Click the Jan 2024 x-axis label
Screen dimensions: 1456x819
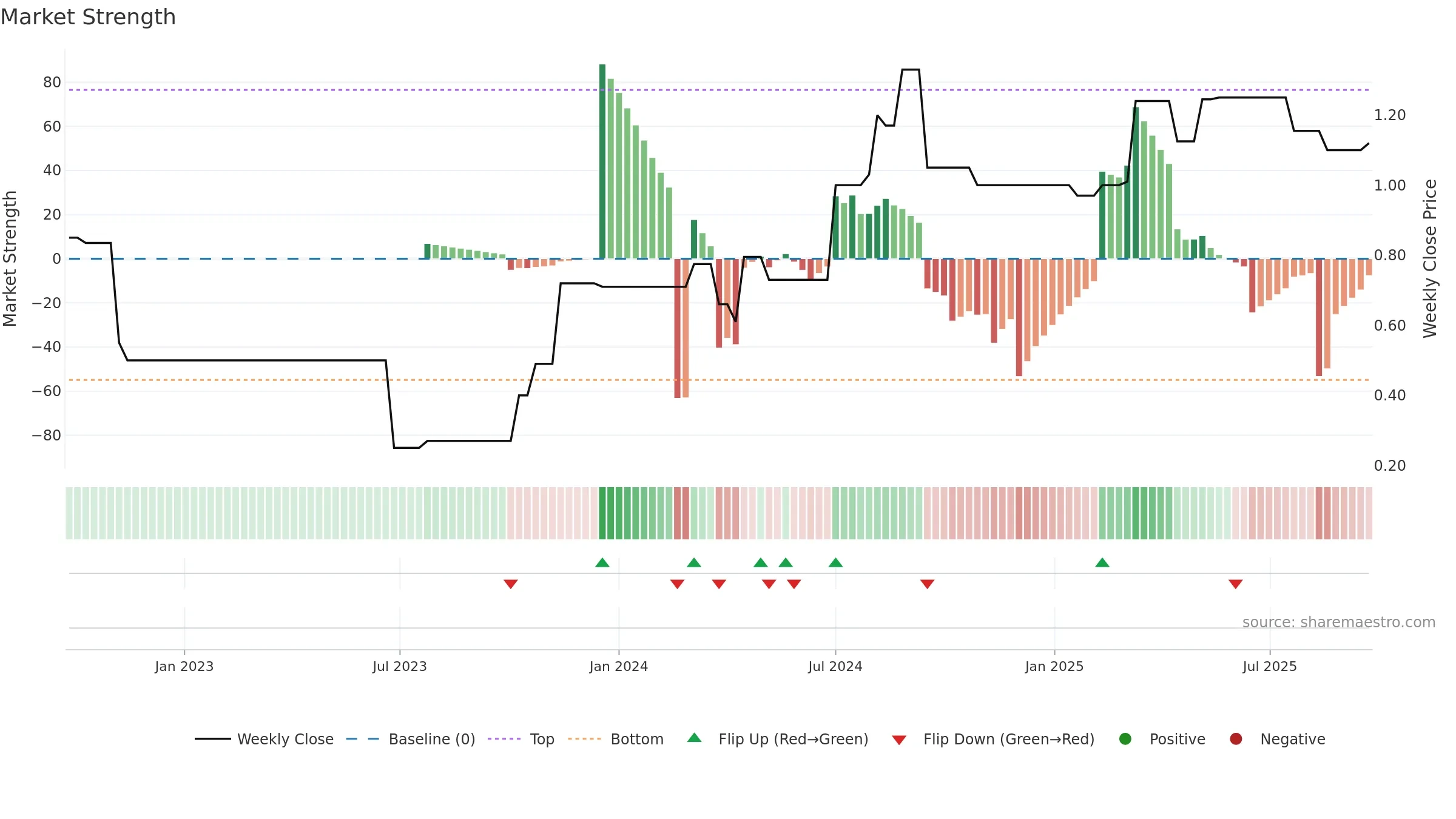[619, 666]
